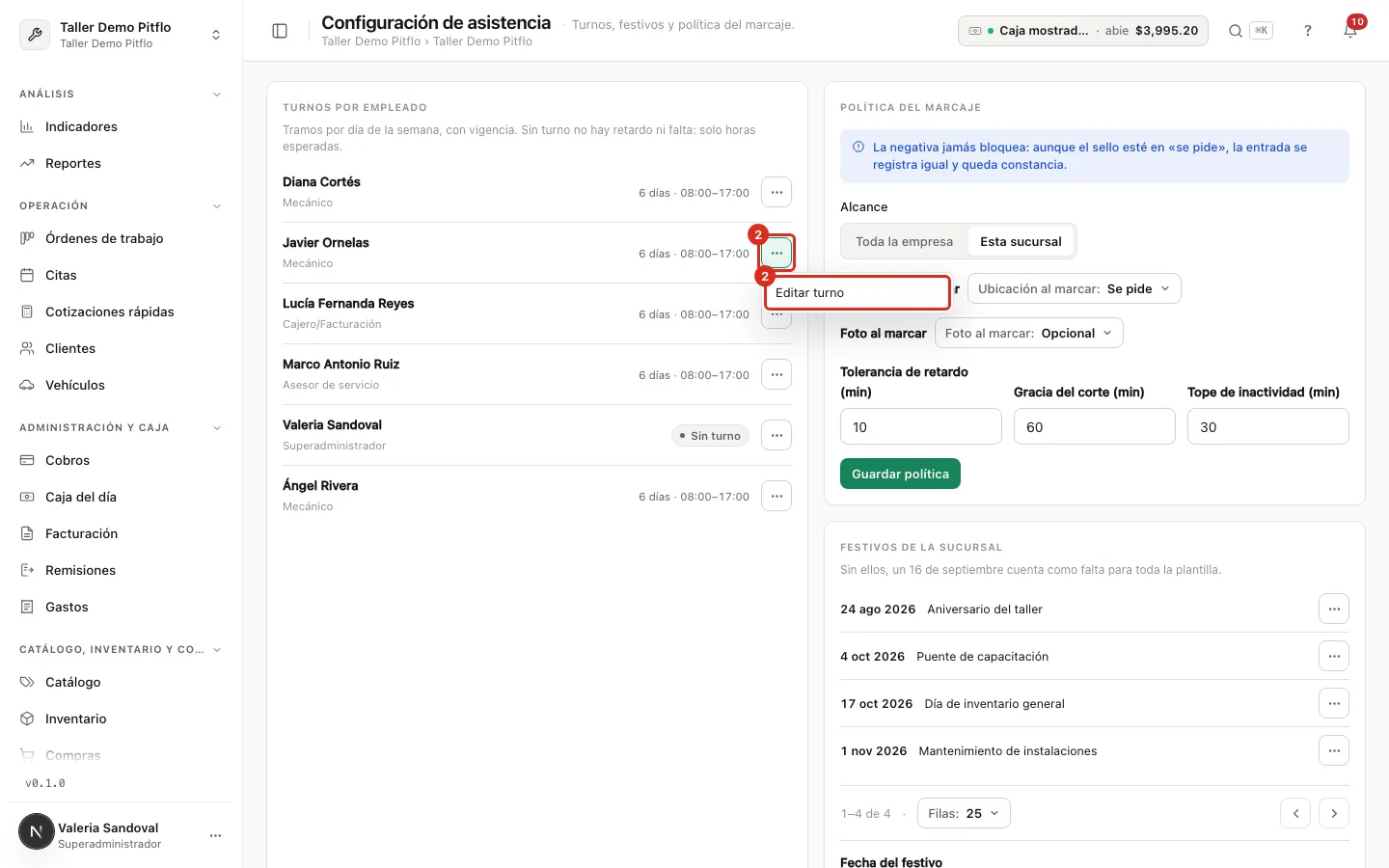Select Toda la empresa scope

point(904,241)
